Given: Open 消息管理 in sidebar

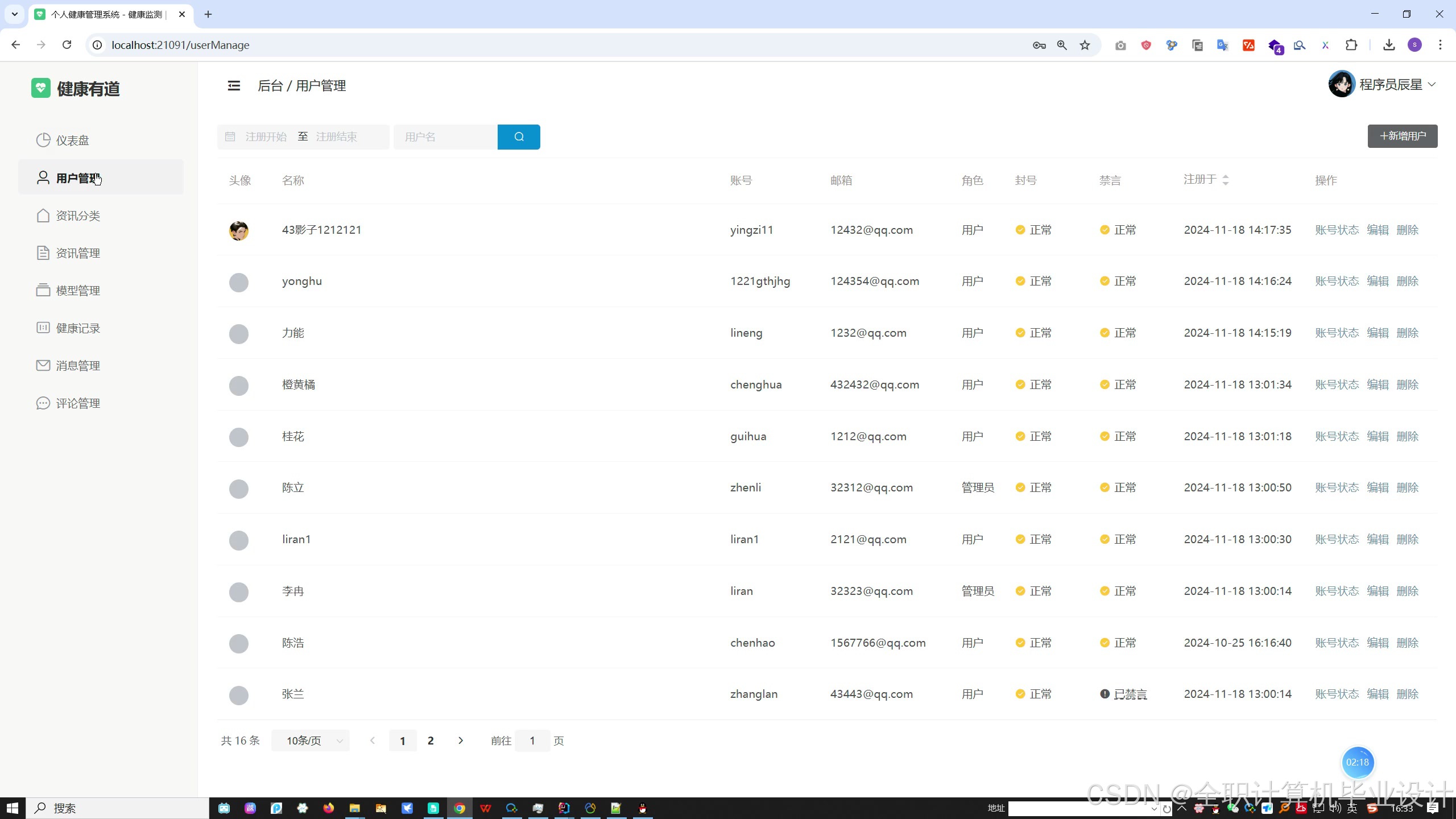Looking at the screenshot, I should click(x=78, y=366).
